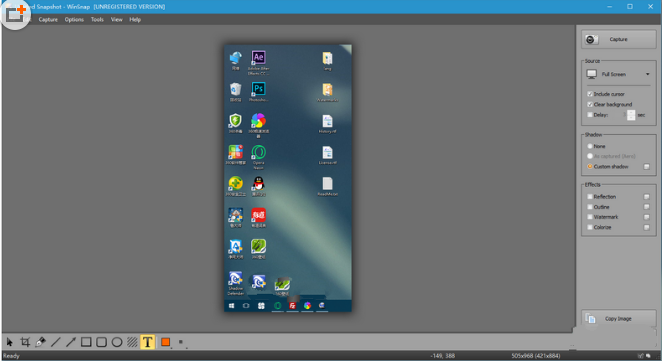Enable the Watermark effect checkbox

click(x=590, y=217)
